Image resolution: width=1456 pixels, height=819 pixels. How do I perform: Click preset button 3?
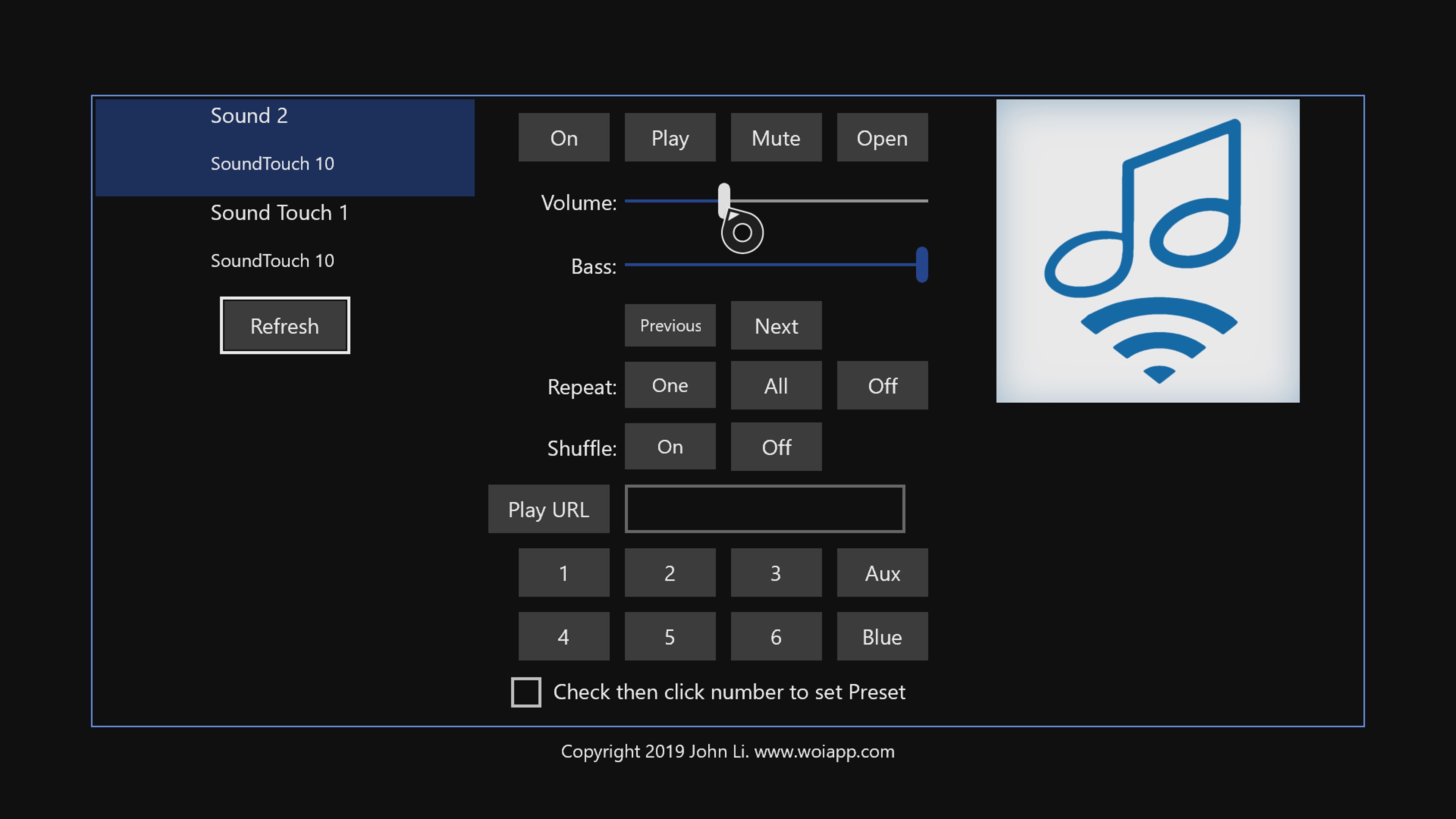(x=775, y=573)
